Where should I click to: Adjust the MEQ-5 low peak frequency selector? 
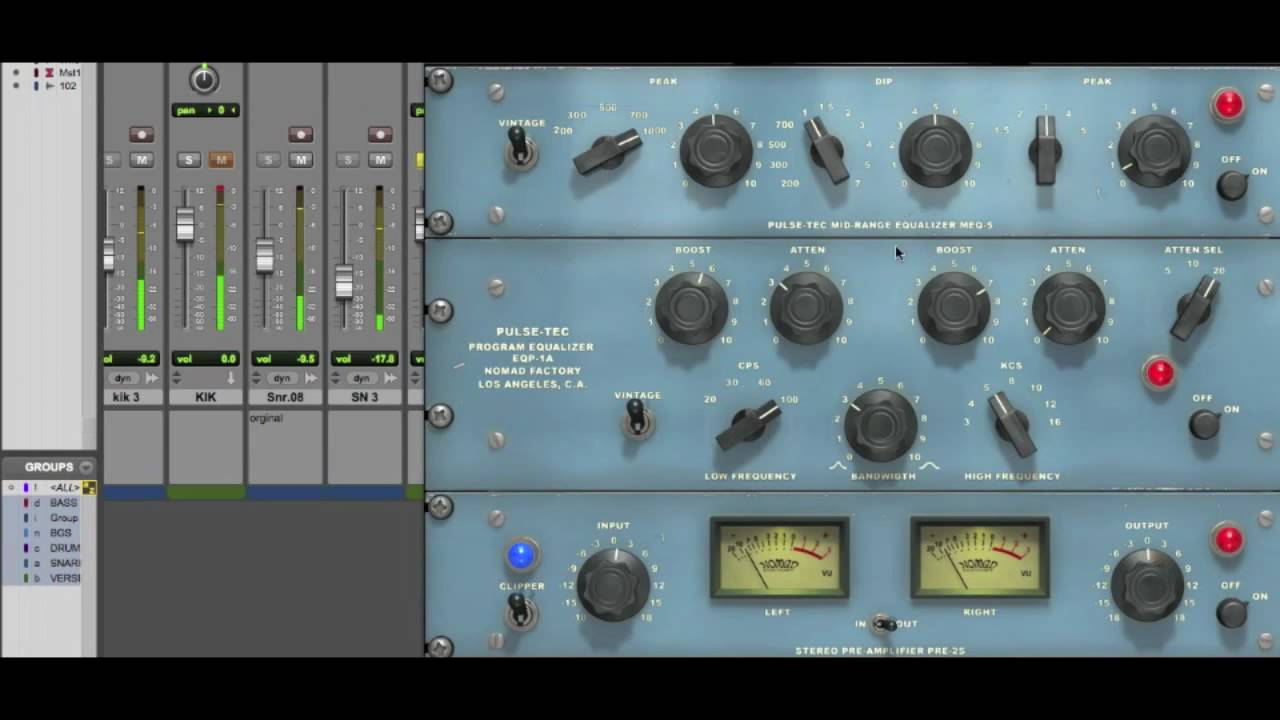608,153
